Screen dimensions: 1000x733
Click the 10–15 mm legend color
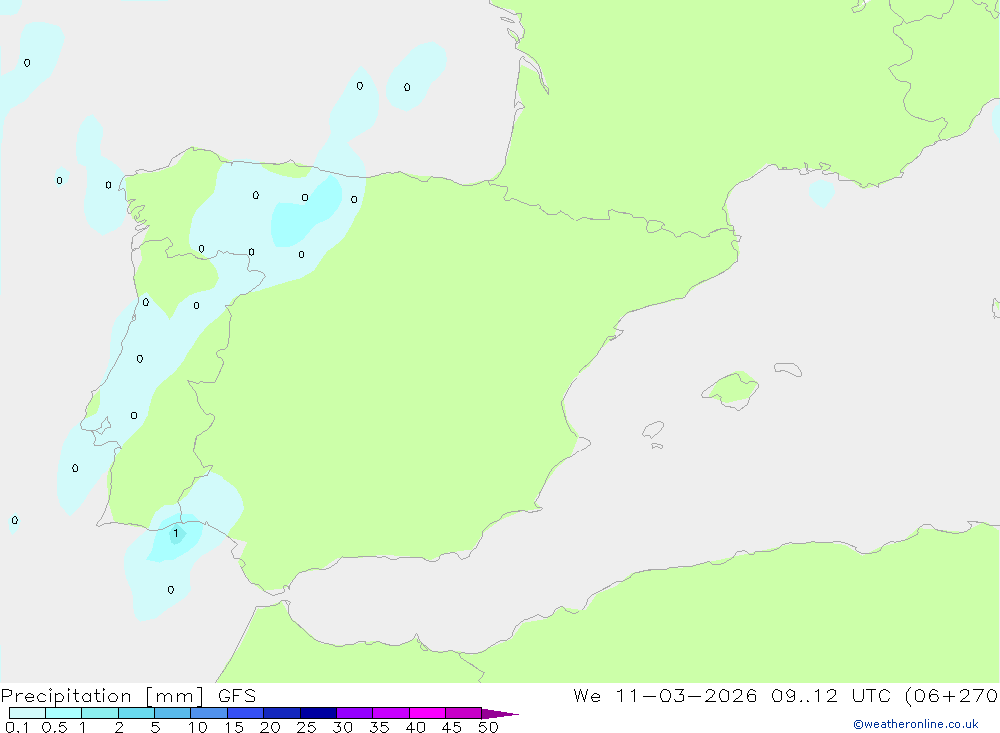pyautogui.click(x=209, y=713)
